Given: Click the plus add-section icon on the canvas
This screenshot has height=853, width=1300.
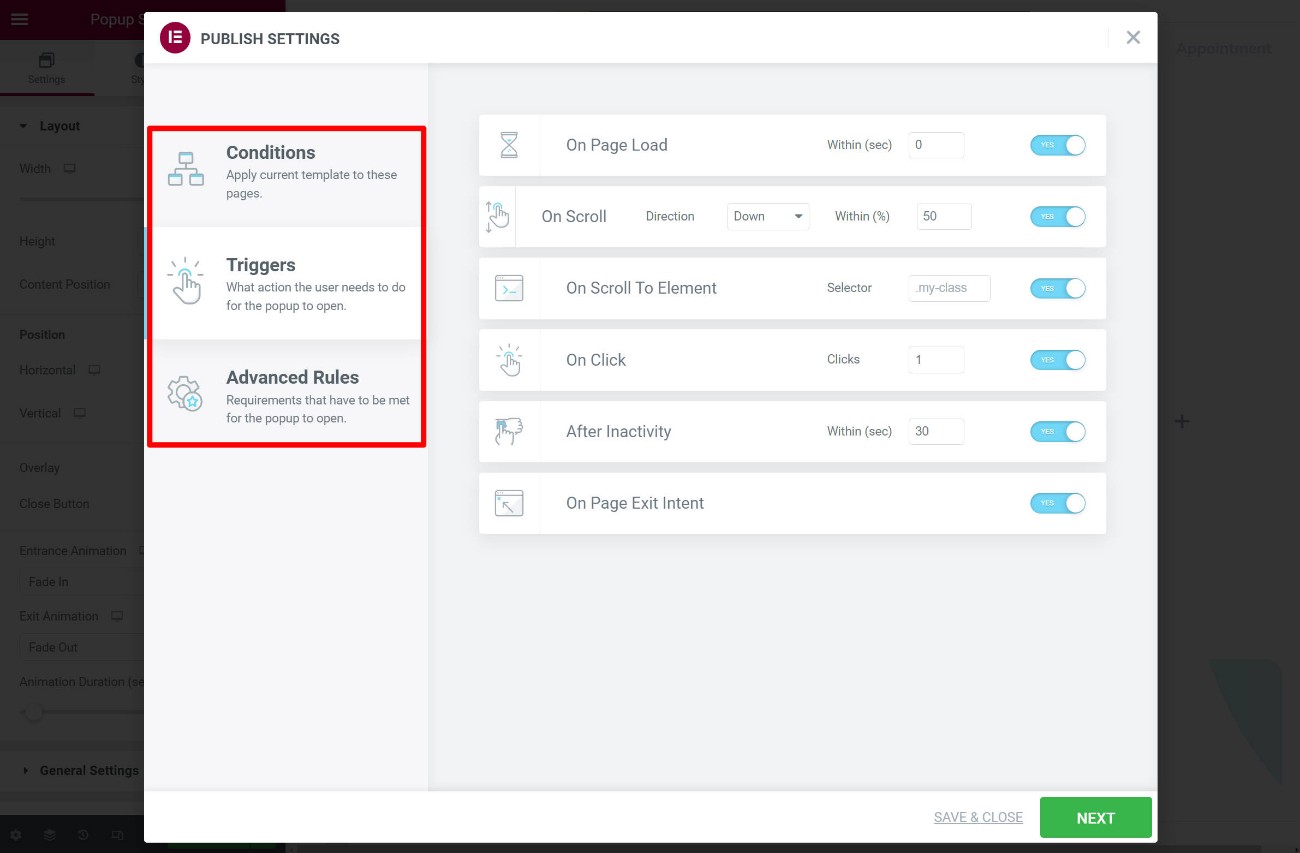Looking at the screenshot, I should 1182,421.
